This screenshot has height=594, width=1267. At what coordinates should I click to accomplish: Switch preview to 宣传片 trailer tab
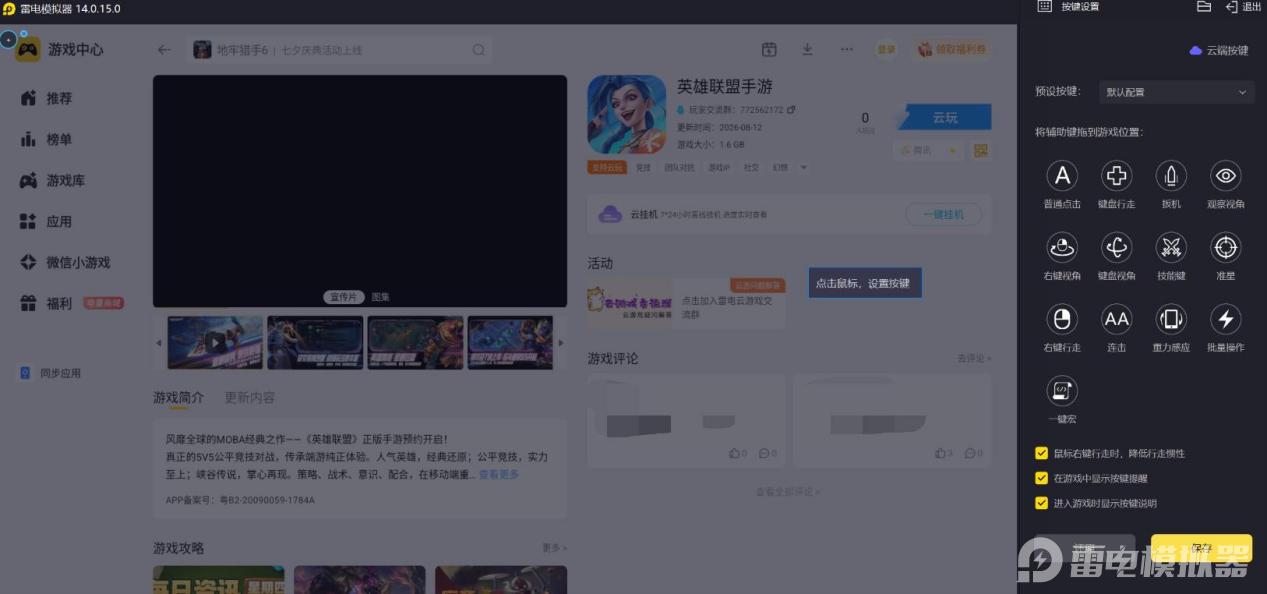tap(345, 297)
